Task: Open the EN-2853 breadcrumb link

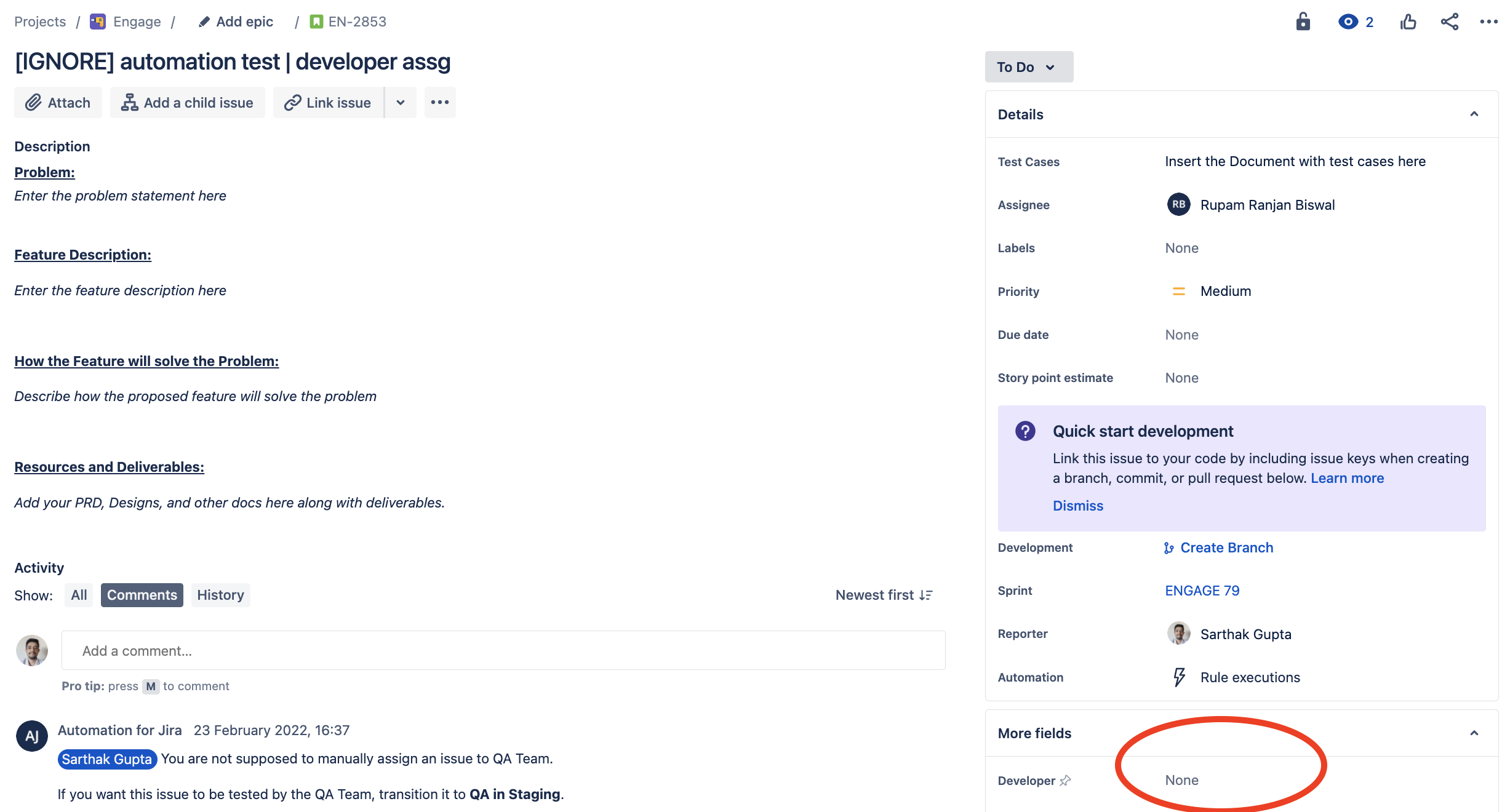Action: point(357,22)
